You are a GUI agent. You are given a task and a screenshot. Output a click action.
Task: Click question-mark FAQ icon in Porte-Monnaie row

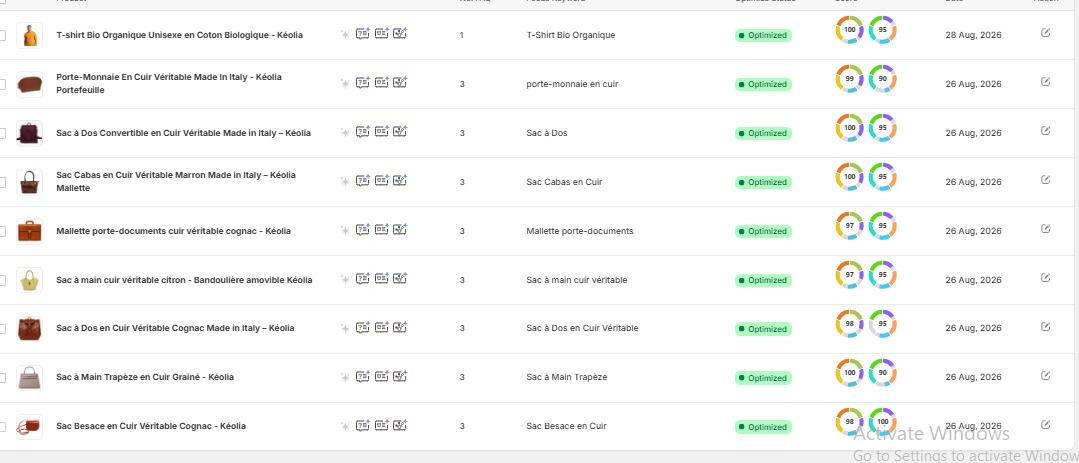[363, 82]
